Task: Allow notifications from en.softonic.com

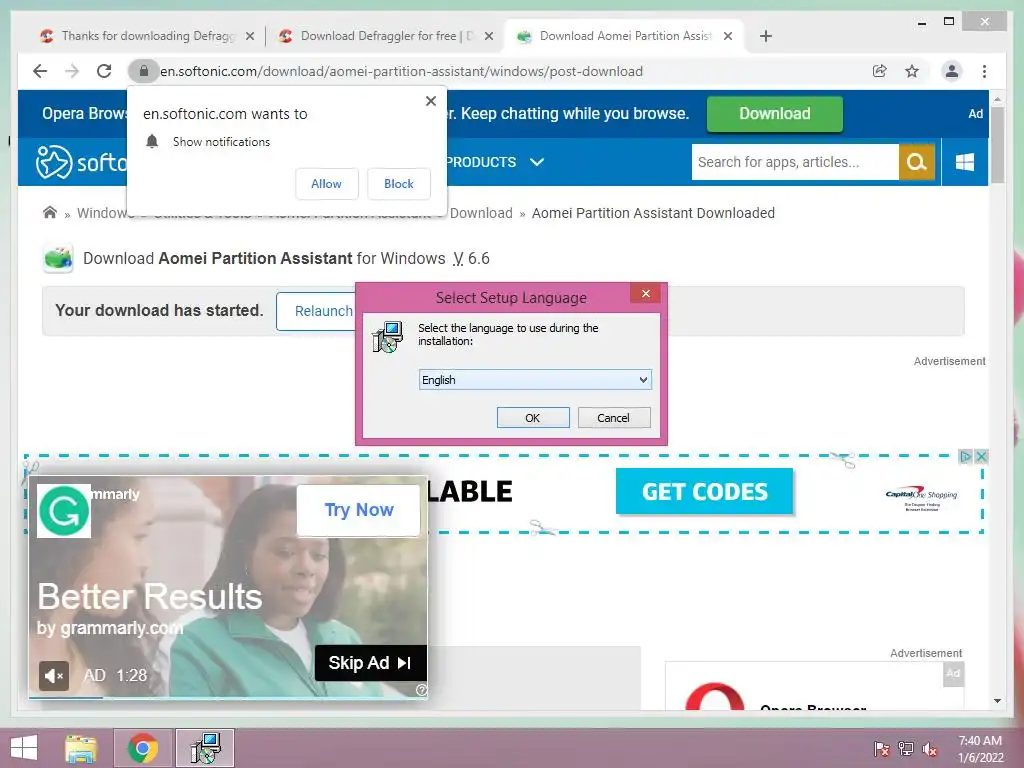Action: (x=327, y=184)
